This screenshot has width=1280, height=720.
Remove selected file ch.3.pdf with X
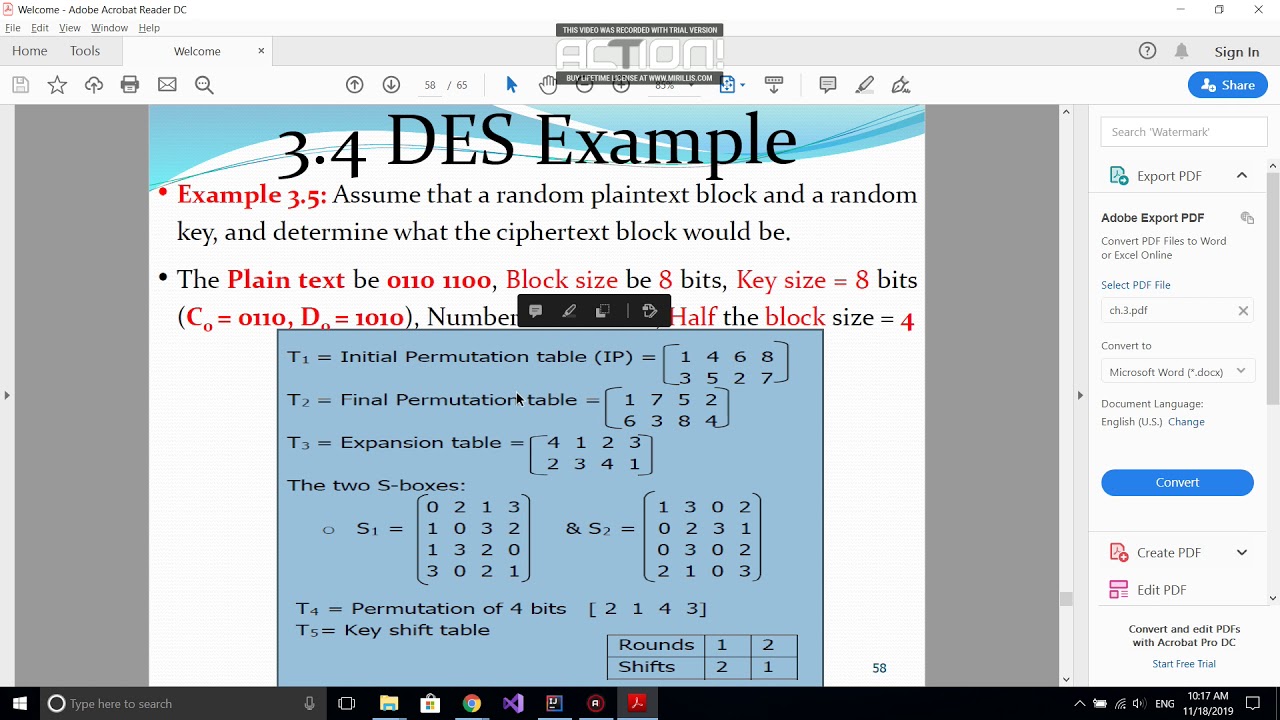click(x=1243, y=311)
